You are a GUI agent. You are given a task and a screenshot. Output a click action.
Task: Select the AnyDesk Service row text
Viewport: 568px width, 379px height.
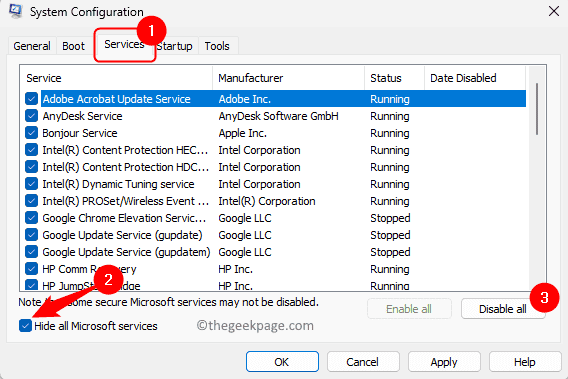pyautogui.click(x=83, y=116)
